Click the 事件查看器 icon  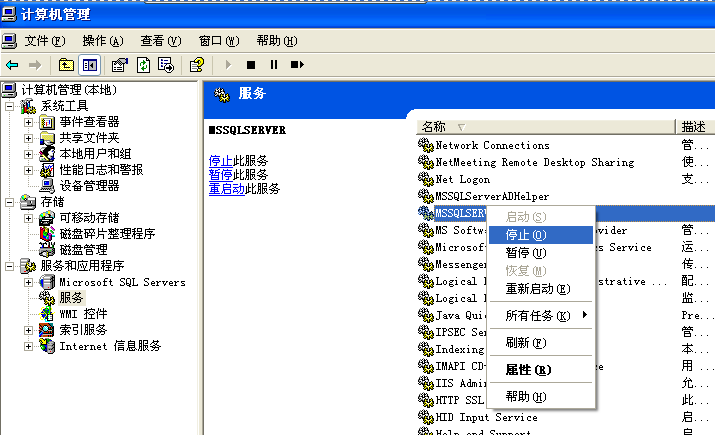tap(47, 122)
